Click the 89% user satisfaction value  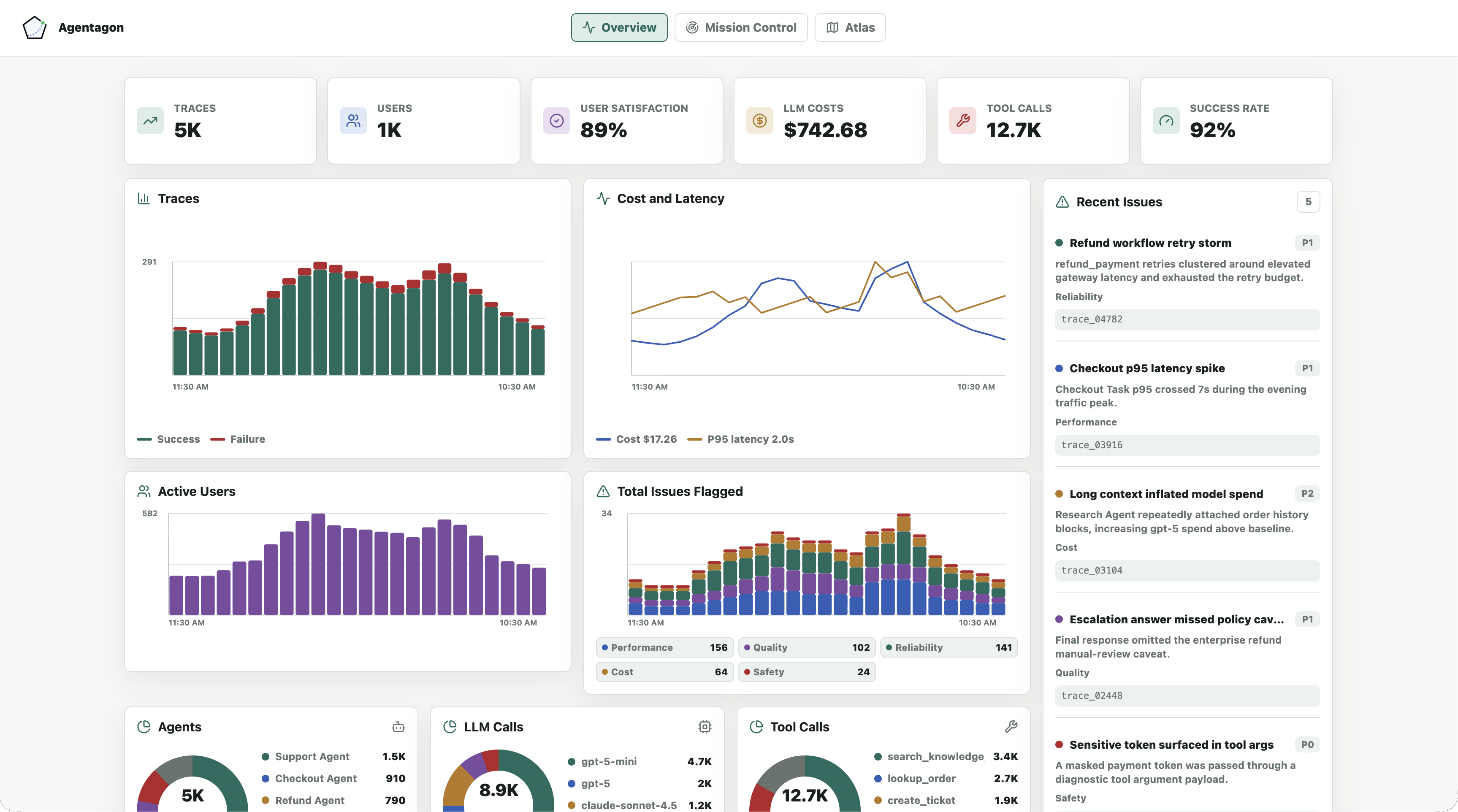click(603, 130)
